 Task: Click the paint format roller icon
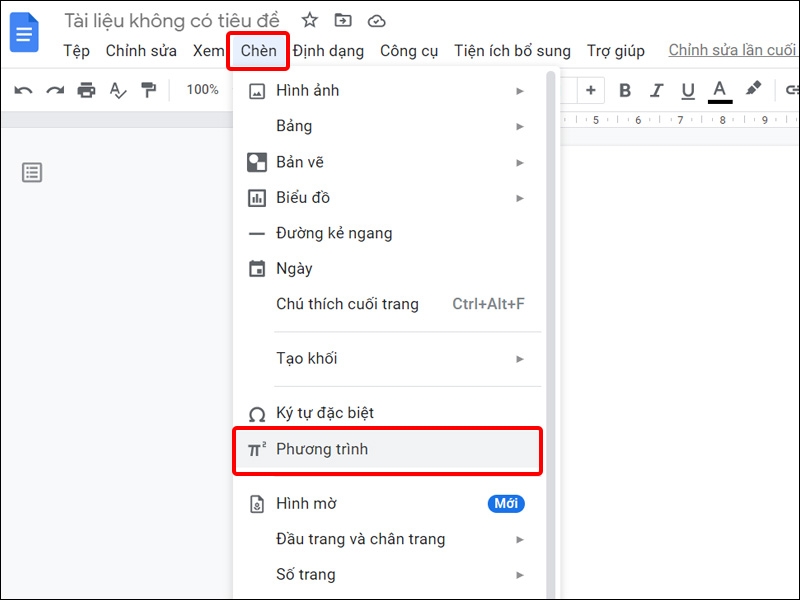[149, 90]
